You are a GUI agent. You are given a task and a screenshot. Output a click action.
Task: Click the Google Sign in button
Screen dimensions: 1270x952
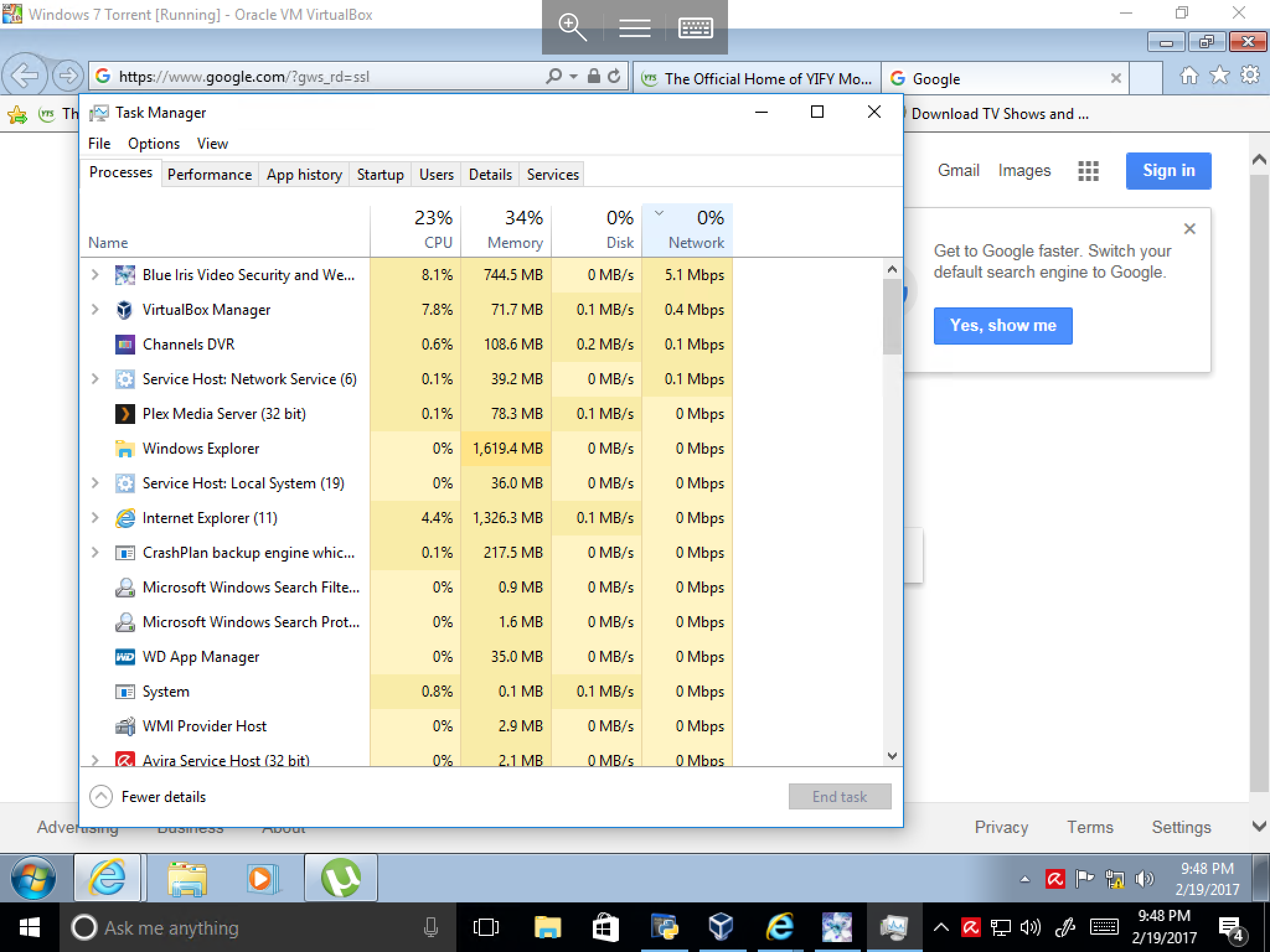click(x=1168, y=170)
